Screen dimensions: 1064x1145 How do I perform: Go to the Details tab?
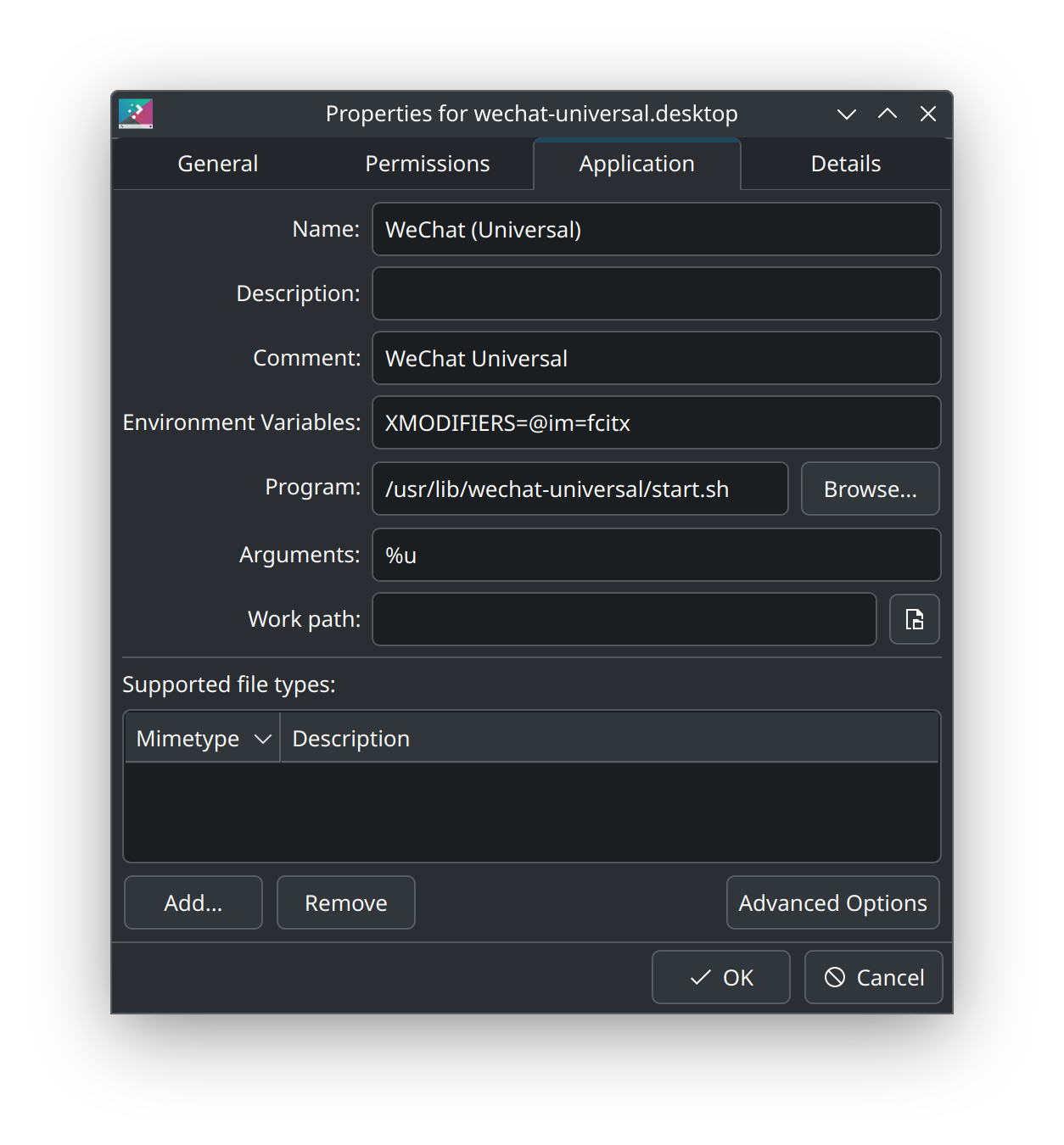846,164
